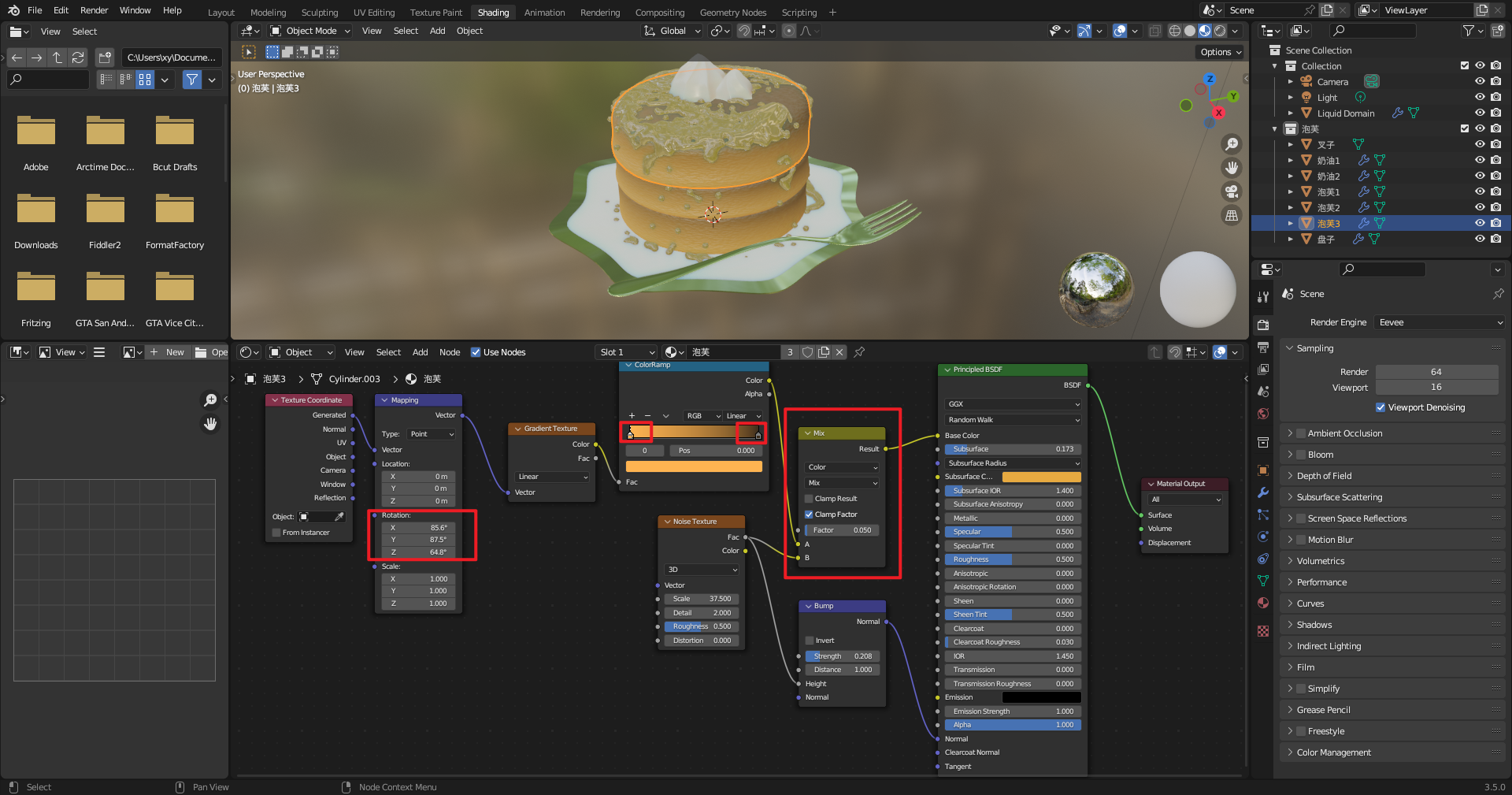Enable Bloom checkbox
Screen dimensions: 1512x795
[1301, 455]
